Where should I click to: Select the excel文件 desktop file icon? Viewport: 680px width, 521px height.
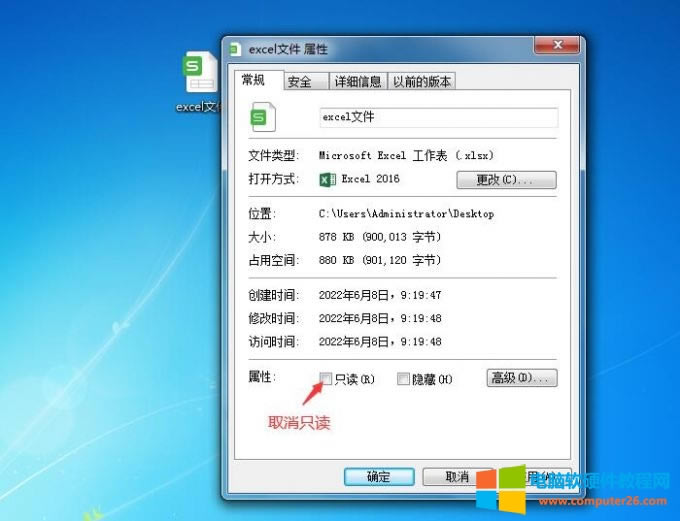[x=199, y=74]
